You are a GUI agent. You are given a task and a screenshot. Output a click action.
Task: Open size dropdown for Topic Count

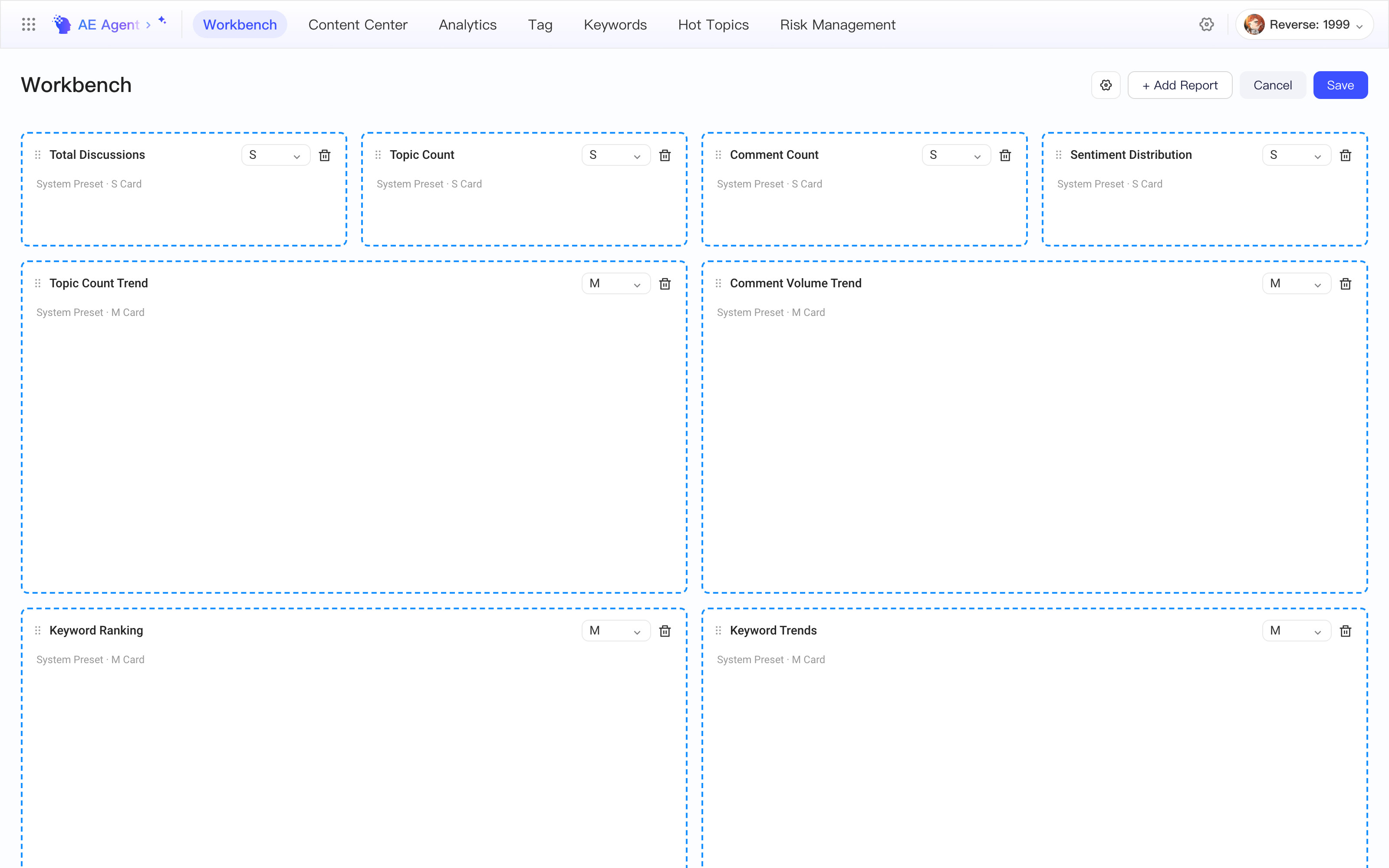point(616,155)
